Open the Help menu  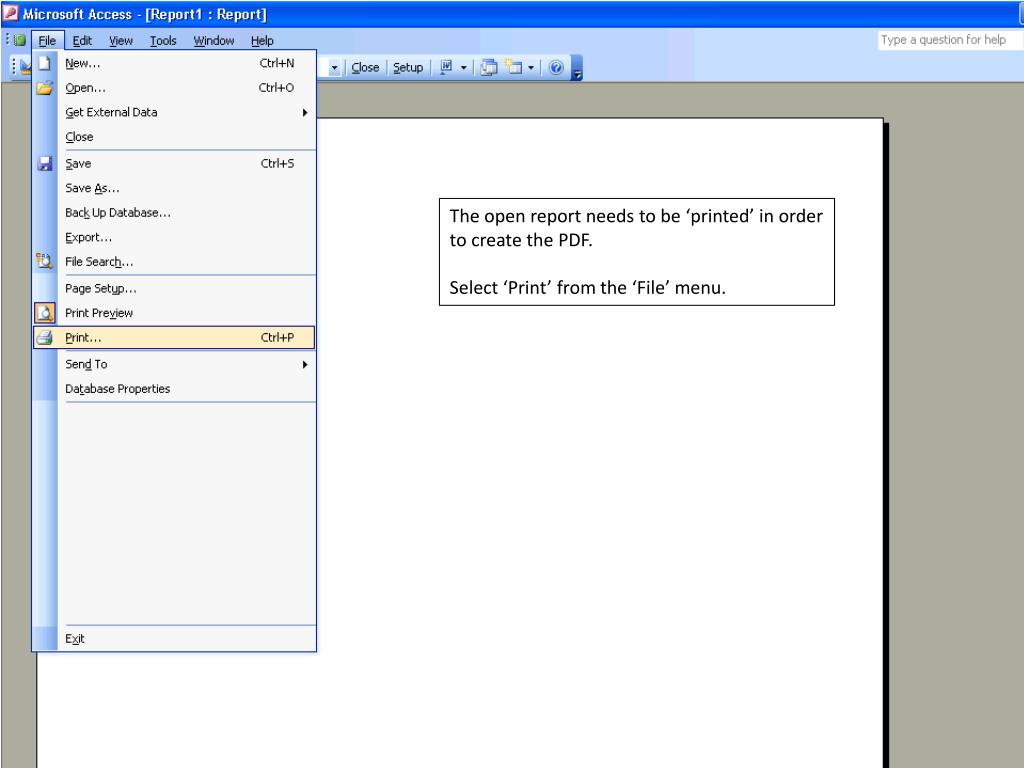point(262,40)
